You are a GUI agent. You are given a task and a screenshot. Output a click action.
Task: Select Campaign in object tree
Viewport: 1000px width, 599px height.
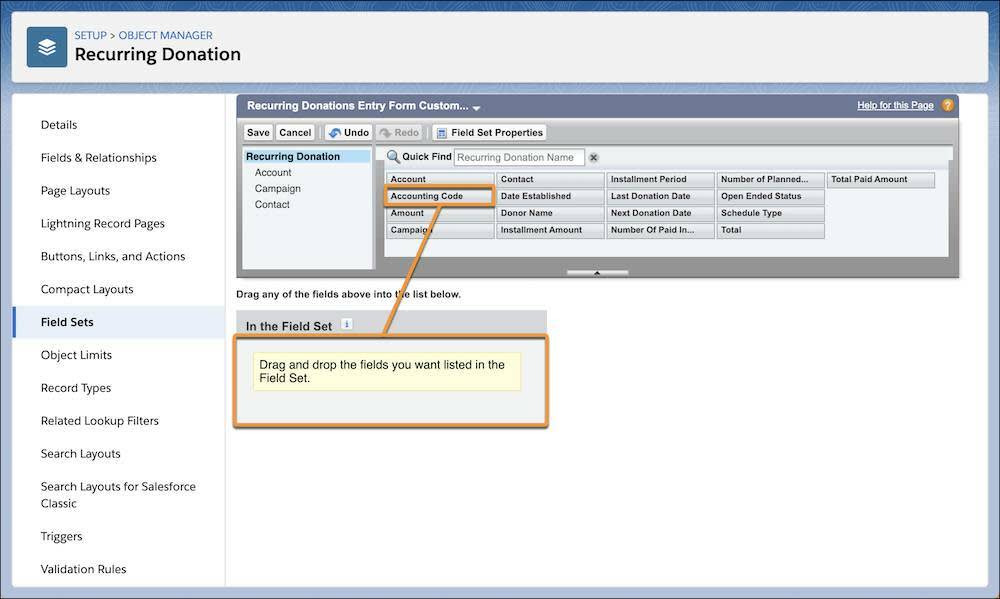tap(277, 189)
